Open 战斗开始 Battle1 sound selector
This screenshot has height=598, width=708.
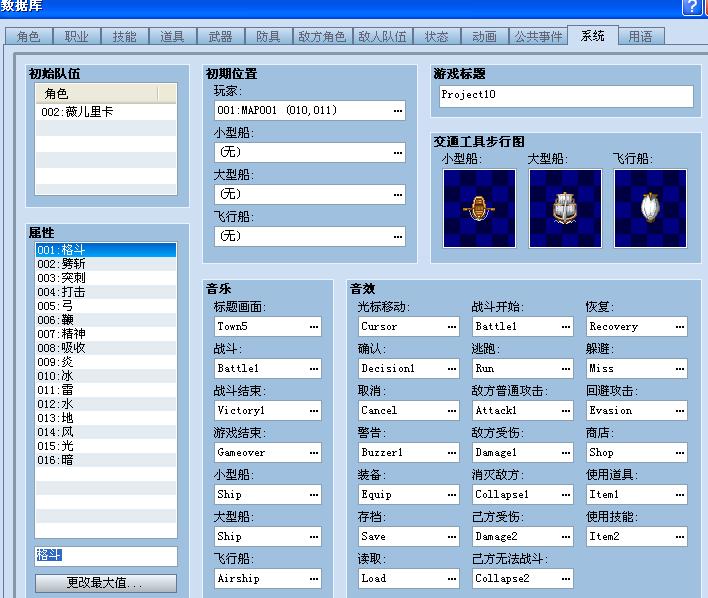pyautogui.click(x=566, y=327)
